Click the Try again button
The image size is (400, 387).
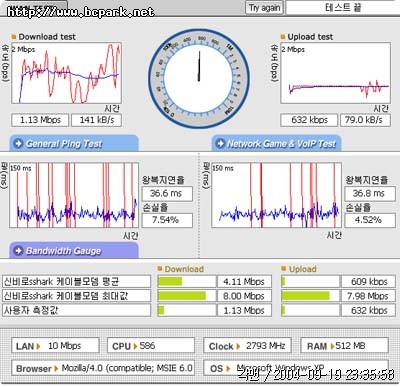(x=265, y=8)
